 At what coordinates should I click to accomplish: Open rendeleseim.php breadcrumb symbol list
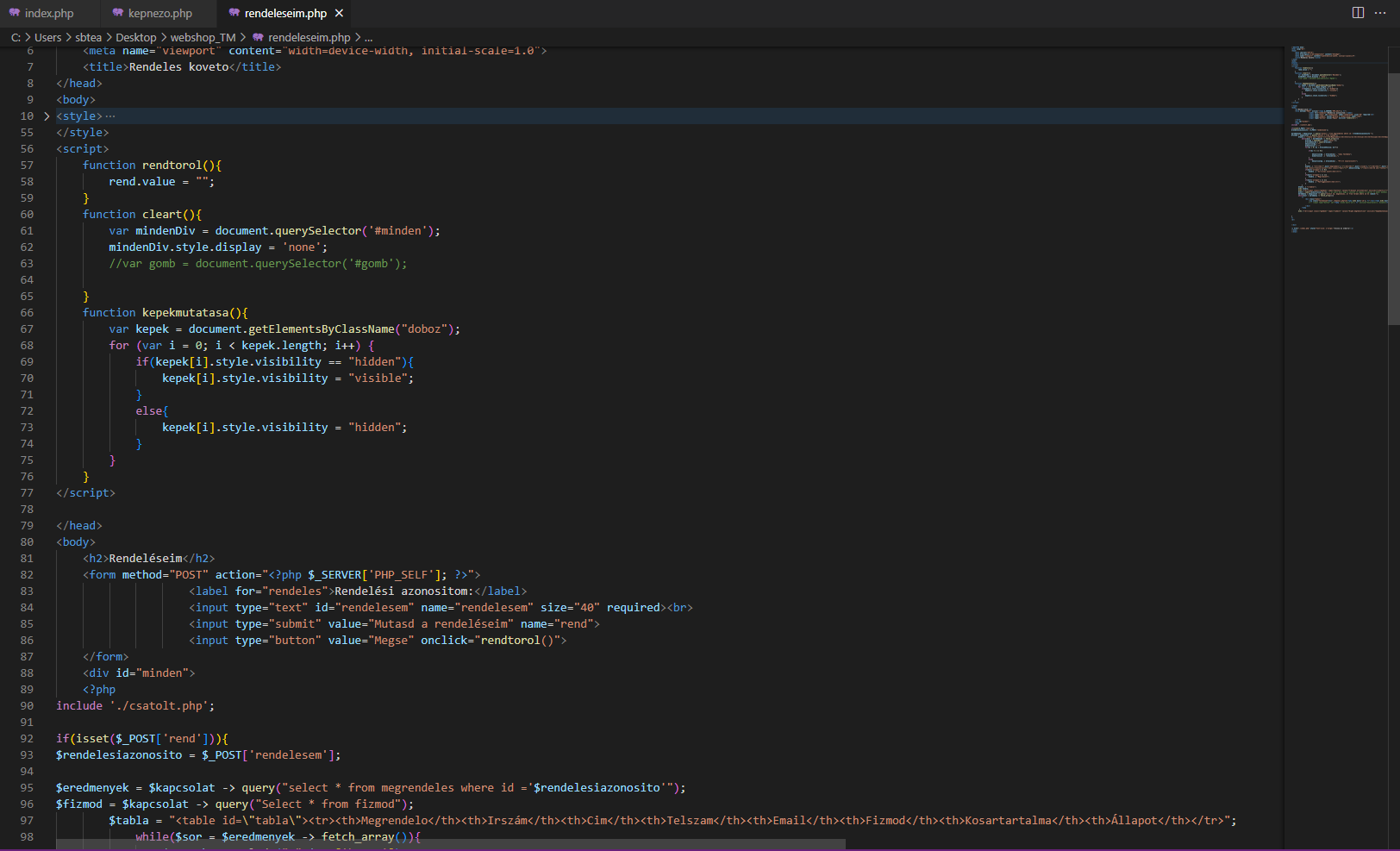click(x=309, y=37)
